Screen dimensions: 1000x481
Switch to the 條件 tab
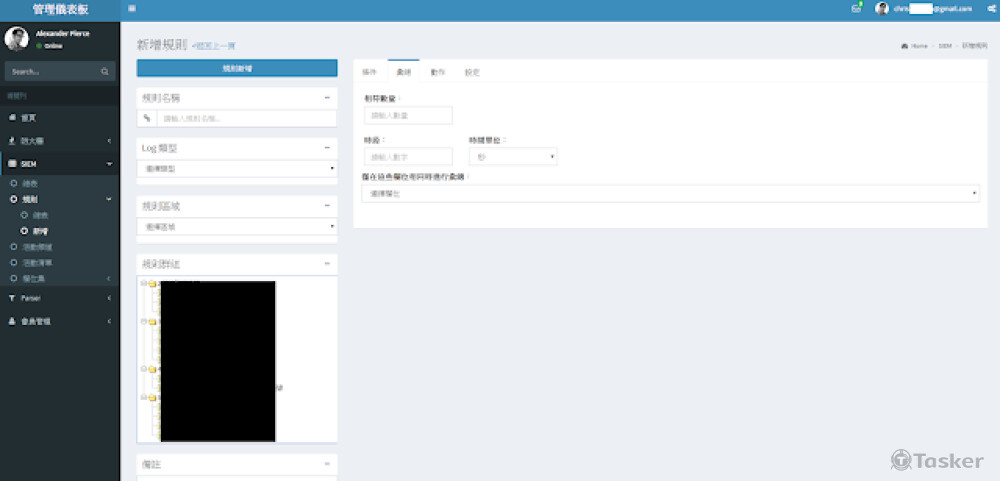[x=370, y=72]
